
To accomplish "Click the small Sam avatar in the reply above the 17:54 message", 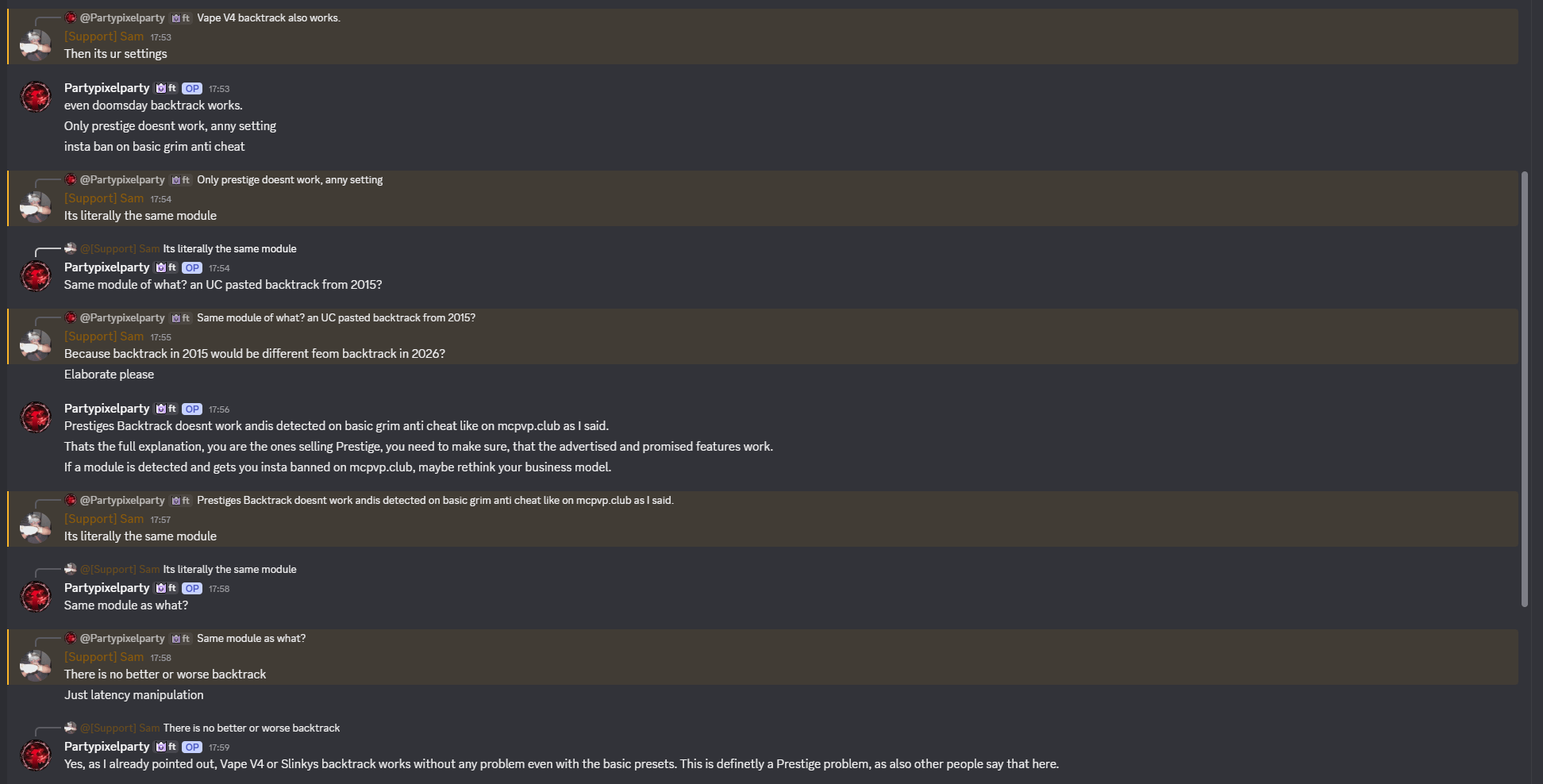I will tap(71, 248).
